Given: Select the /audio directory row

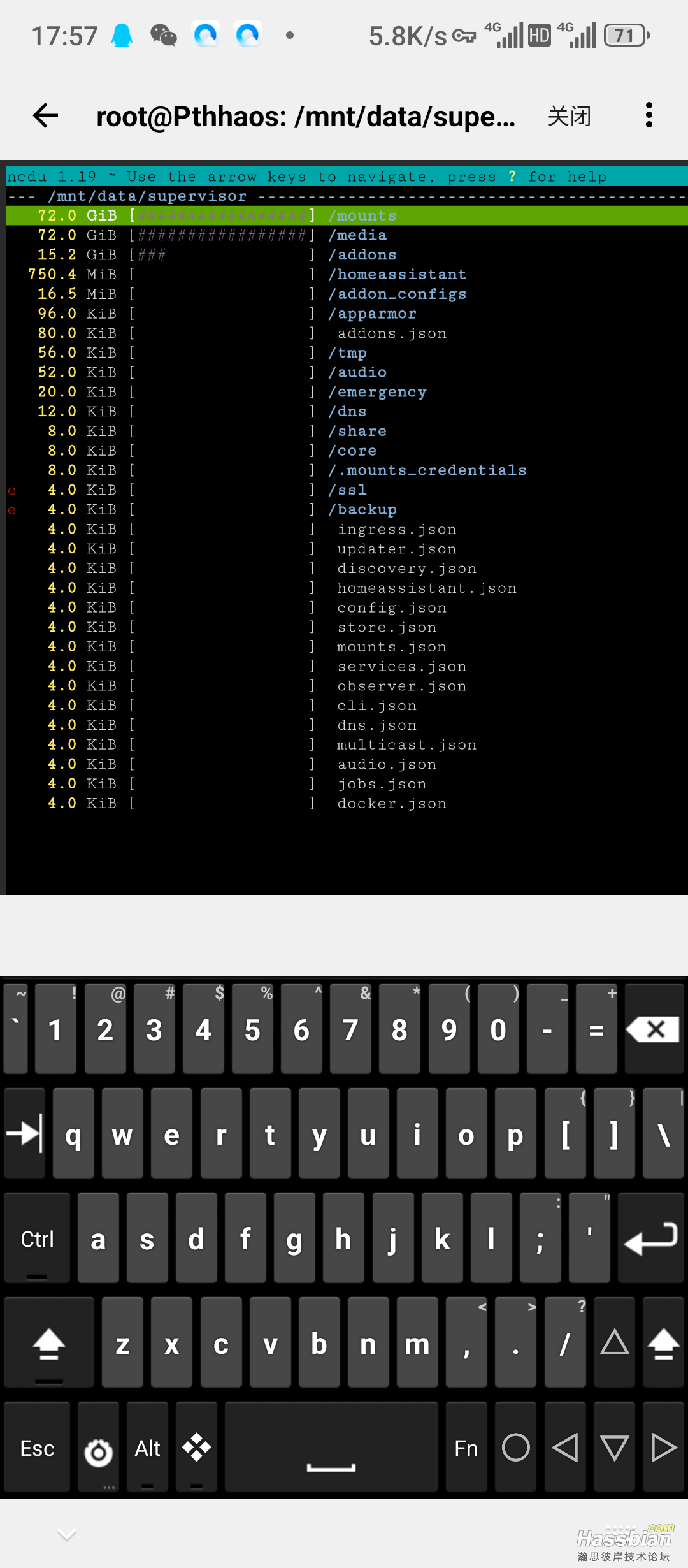Looking at the screenshot, I should [x=347, y=372].
